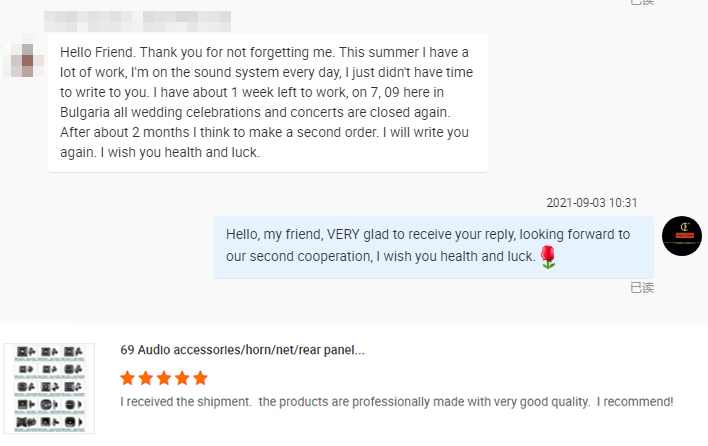Screen dimensions: 708x446
Task: Open the audio accessories product thumbnail
Action: tap(49, 388)
